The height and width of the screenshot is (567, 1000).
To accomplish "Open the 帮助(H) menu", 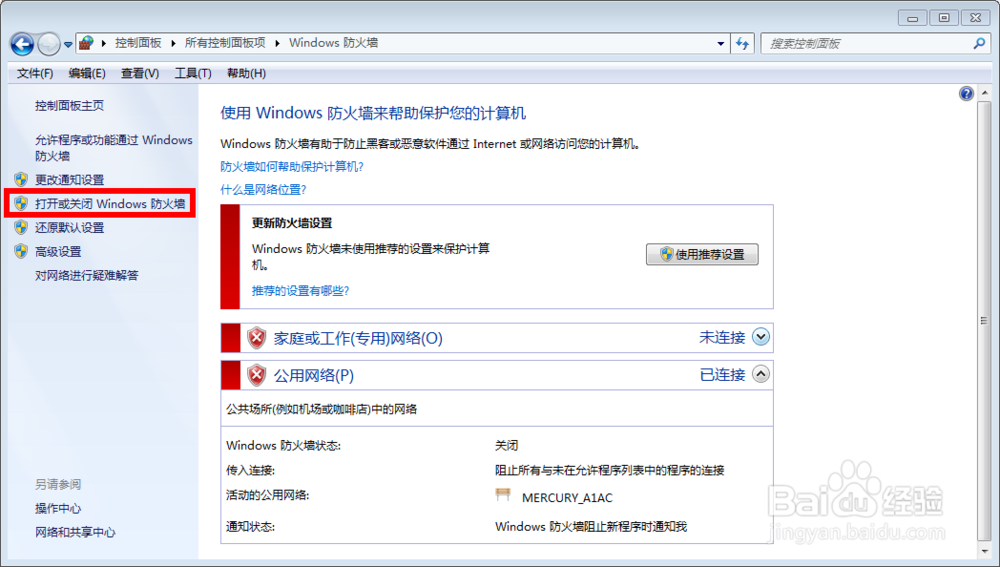I will (x=246, y=73).
